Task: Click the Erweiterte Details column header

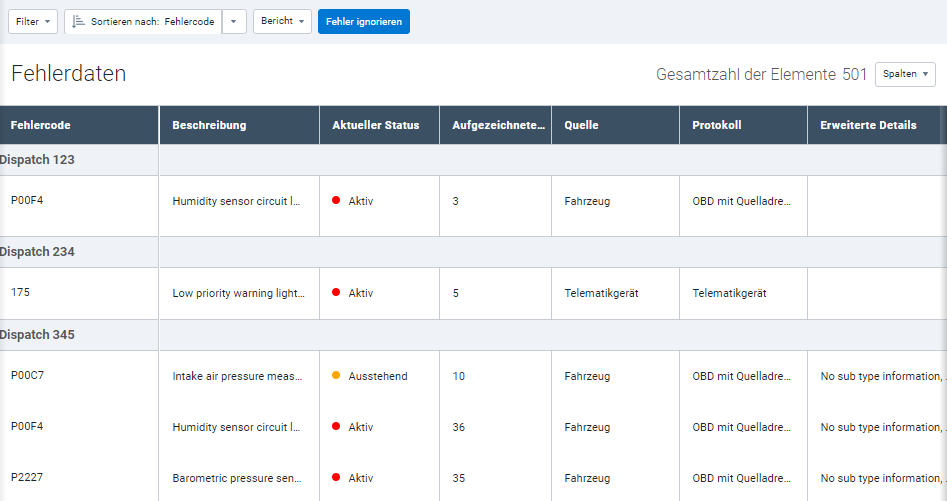Action: (x=867, y=125)
